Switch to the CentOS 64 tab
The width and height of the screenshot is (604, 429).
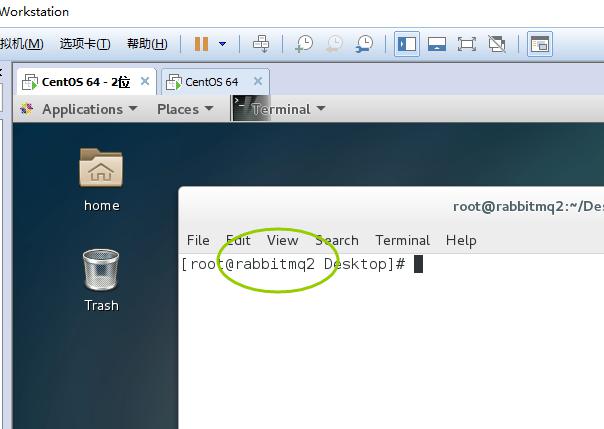pos(211,82)
